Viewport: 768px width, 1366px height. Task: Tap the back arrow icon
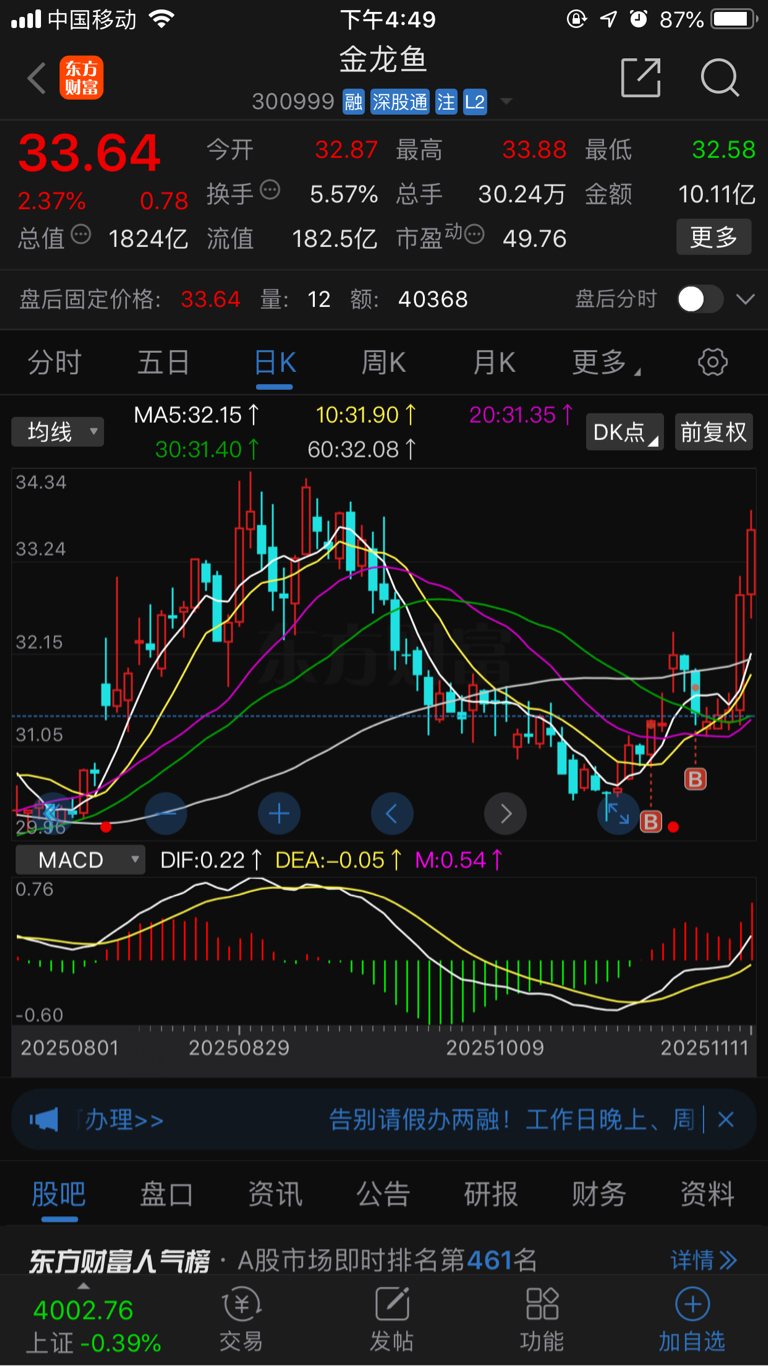37,78
